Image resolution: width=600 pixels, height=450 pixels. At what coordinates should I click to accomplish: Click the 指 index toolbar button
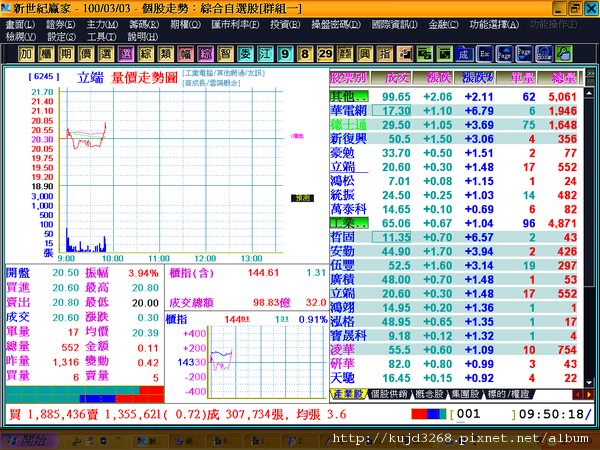click(385, 54)
